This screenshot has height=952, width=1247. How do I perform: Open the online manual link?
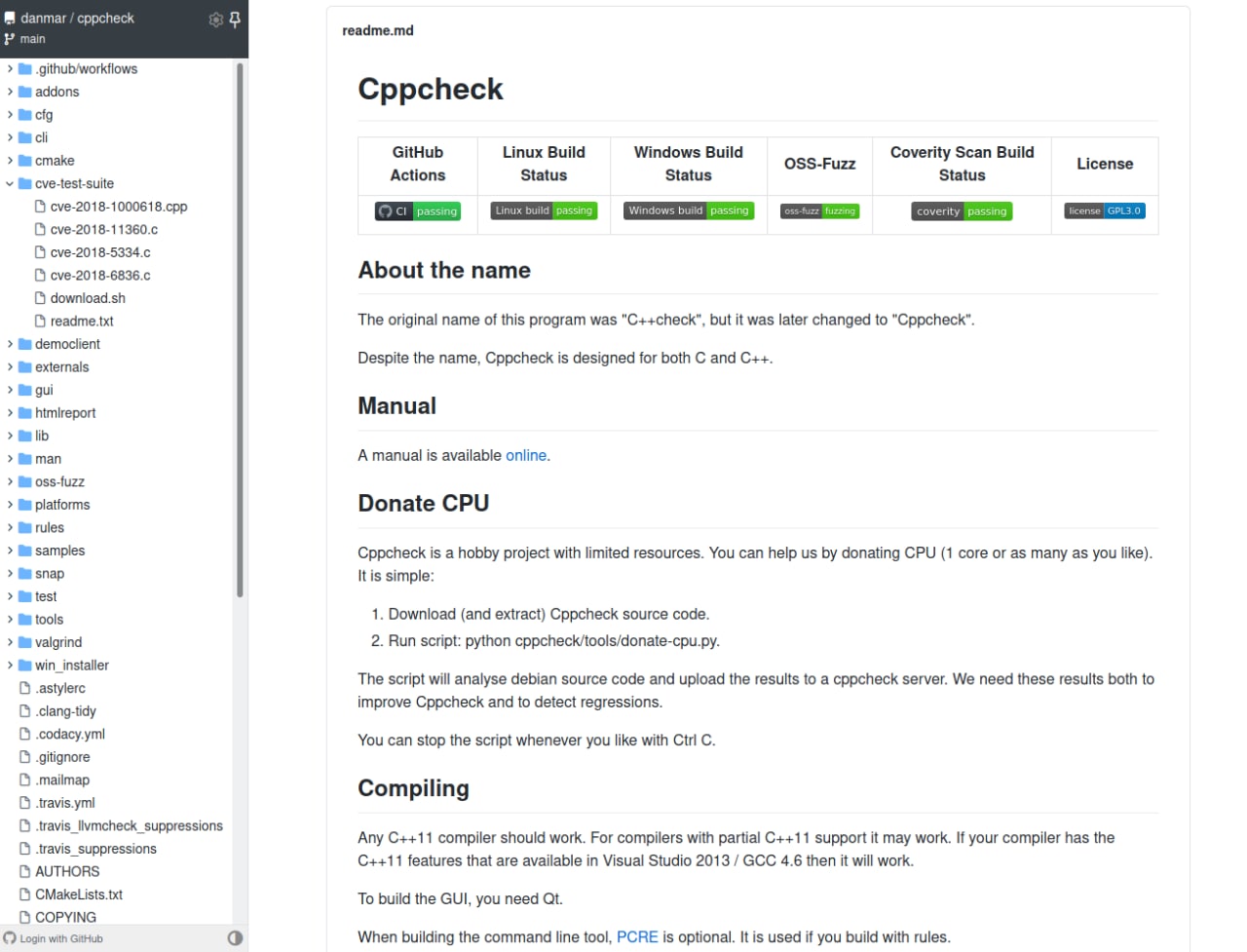pos(526,455)
